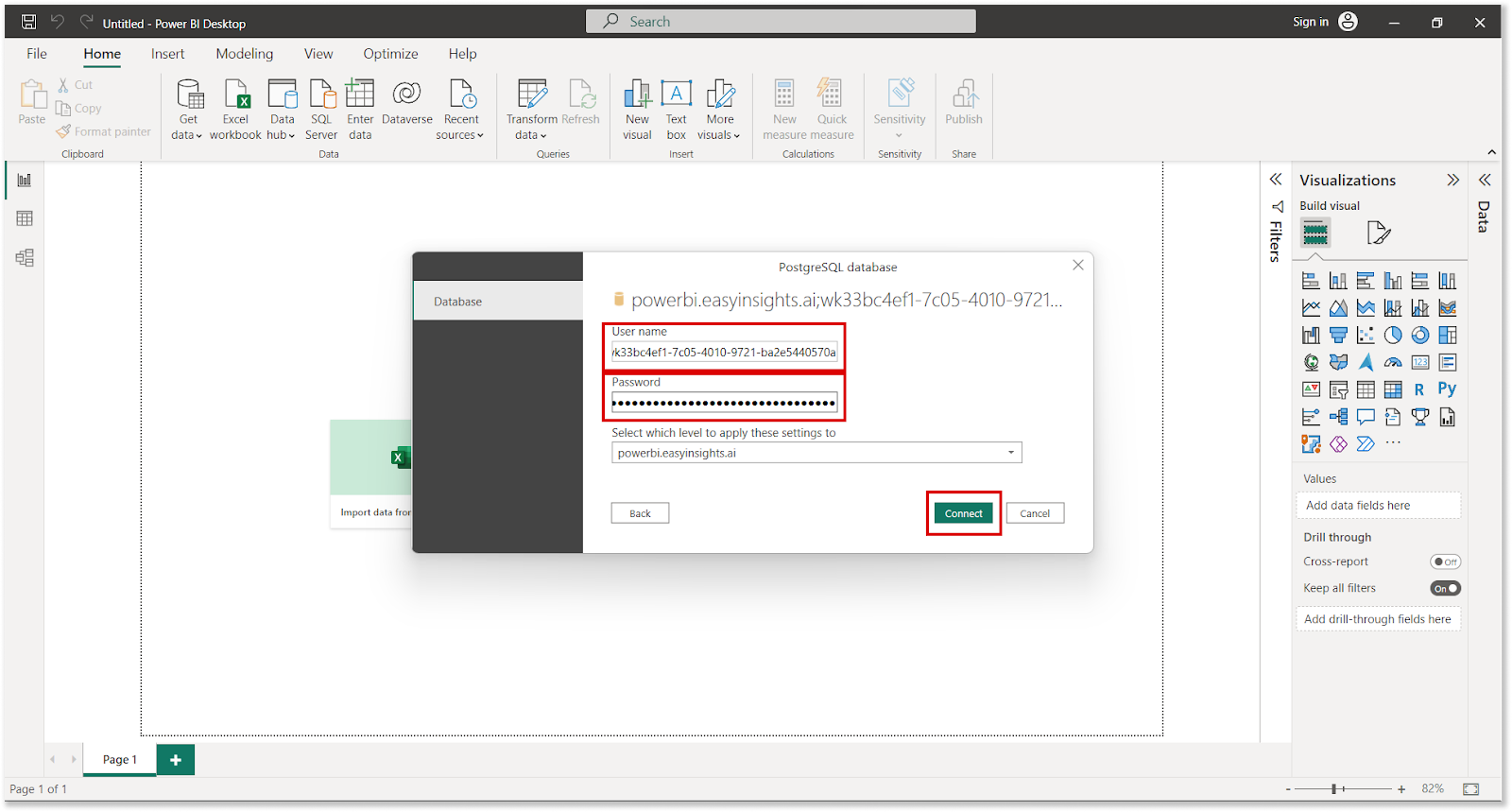Select the pie chart visual

pyautogui.click(x=1393, y=336)
